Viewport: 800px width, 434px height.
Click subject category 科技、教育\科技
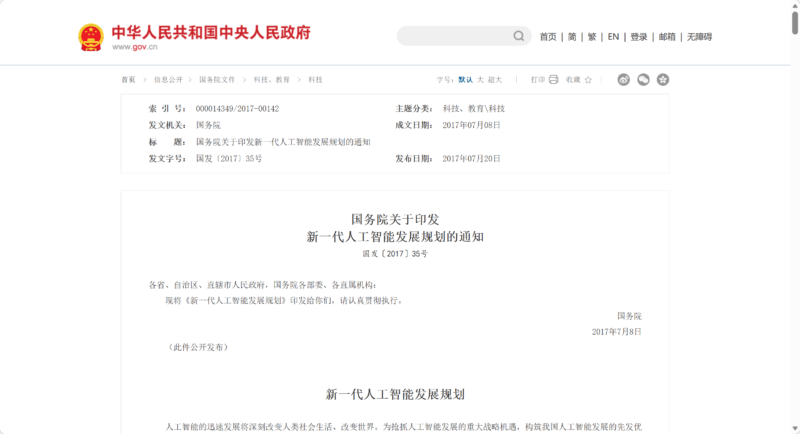473,109
